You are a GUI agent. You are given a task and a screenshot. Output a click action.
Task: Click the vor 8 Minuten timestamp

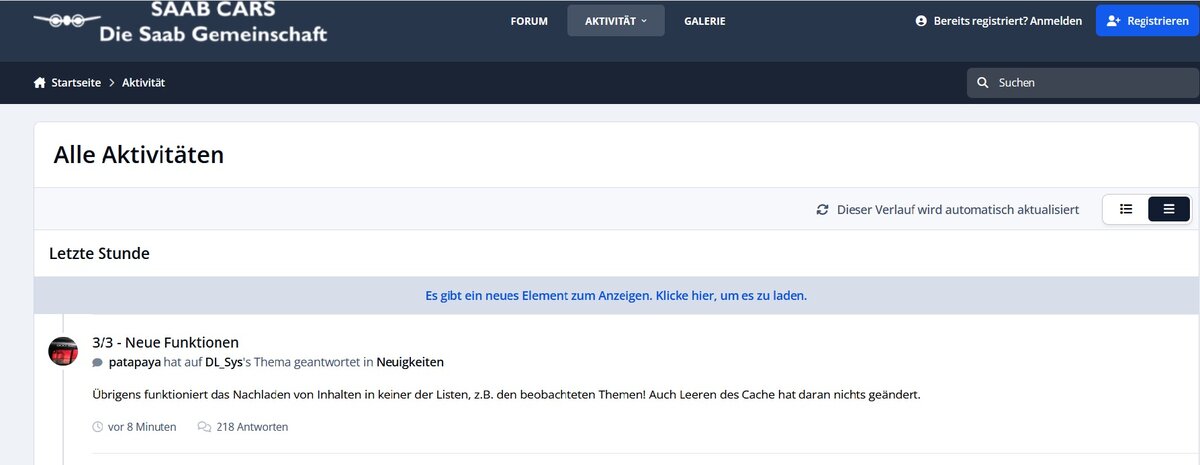(x=142, y=427)
